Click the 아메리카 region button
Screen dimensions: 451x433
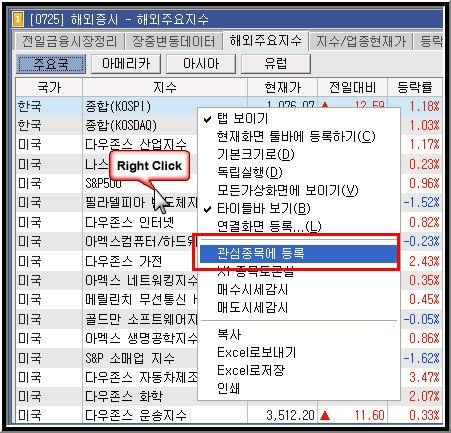tap(126, 64)
